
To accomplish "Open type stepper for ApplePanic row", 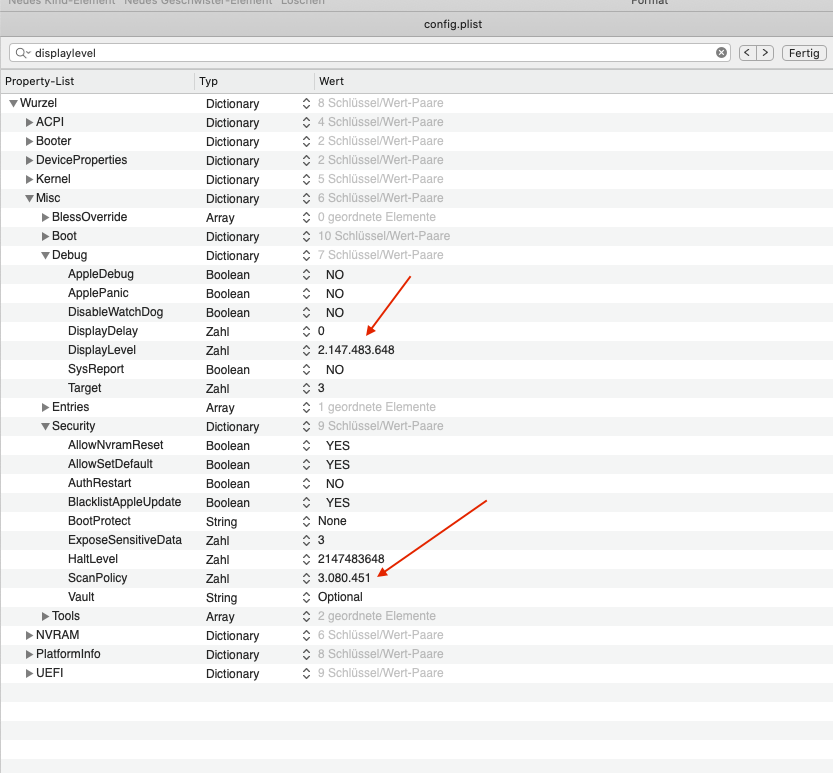I will point(306,293).
